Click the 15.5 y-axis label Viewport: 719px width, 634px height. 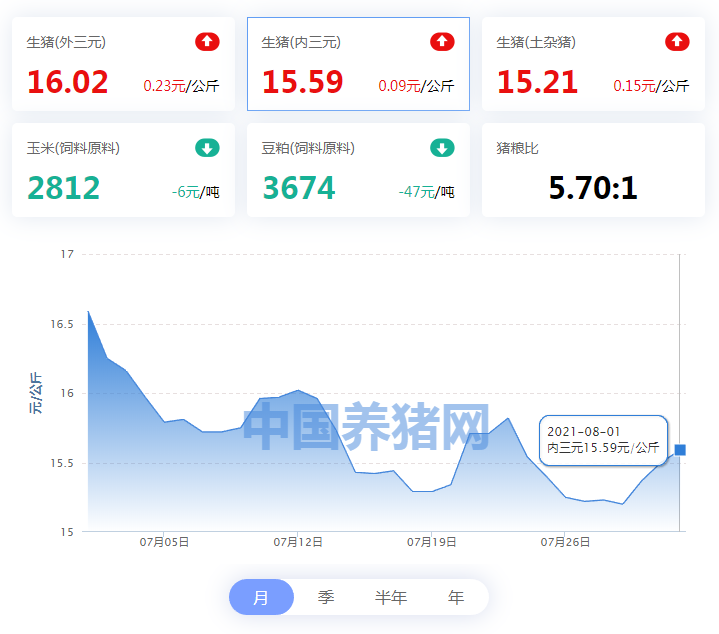click(62, 463)
